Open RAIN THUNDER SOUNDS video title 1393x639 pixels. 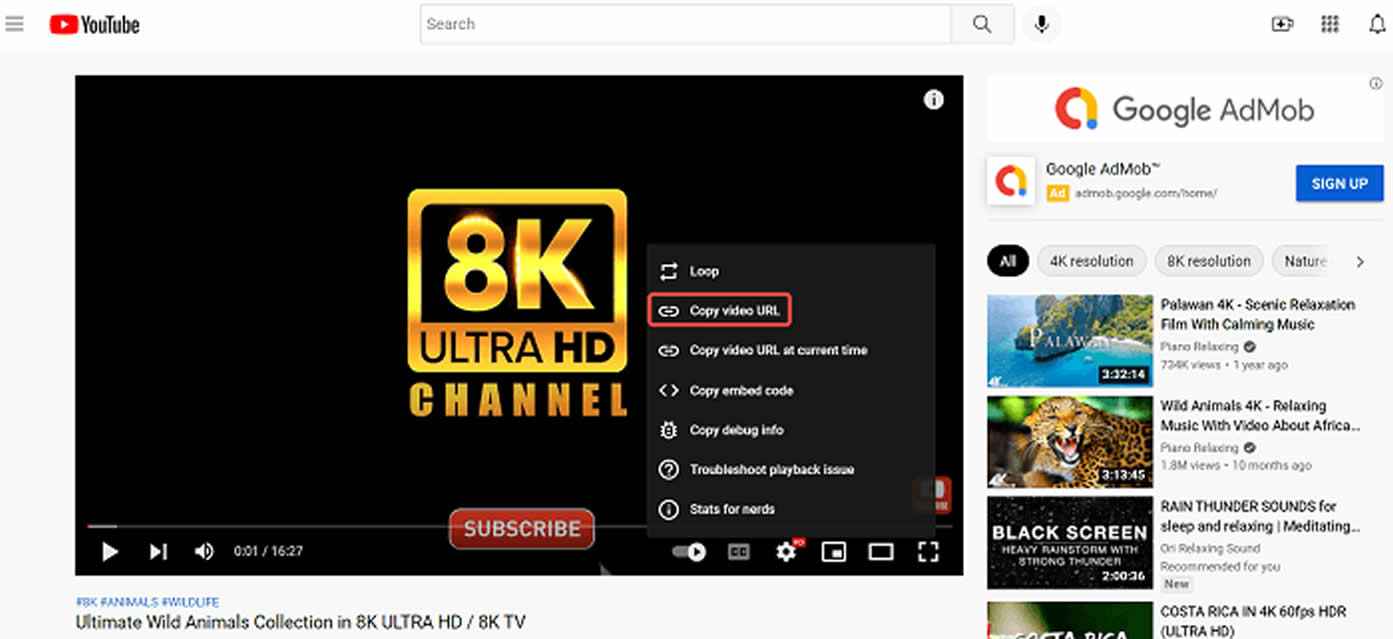[1260, 516]
